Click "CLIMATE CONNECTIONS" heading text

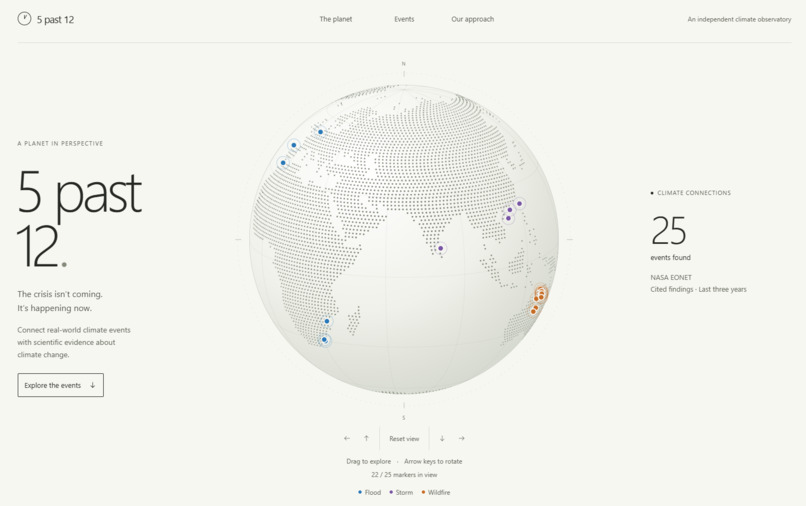point(694,193)
